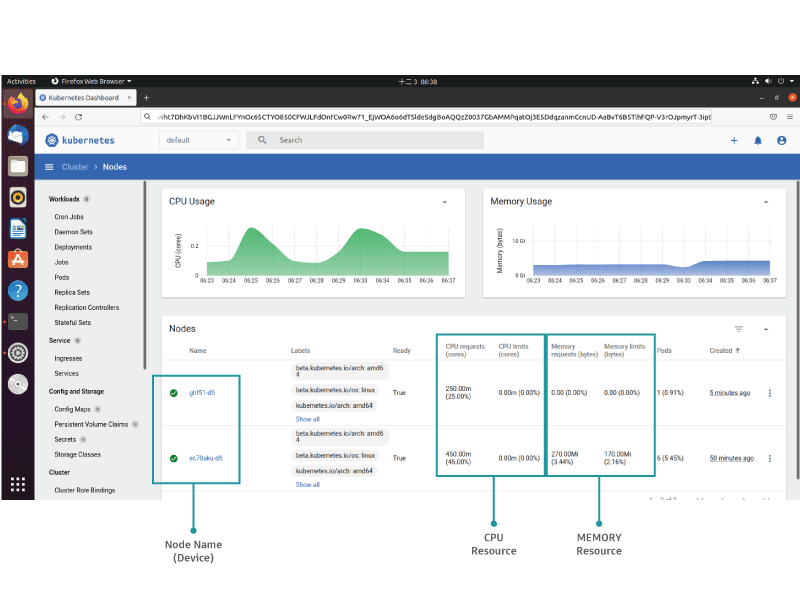Open the user account icon
Viewport: 800px width, 600px height.
781,140
